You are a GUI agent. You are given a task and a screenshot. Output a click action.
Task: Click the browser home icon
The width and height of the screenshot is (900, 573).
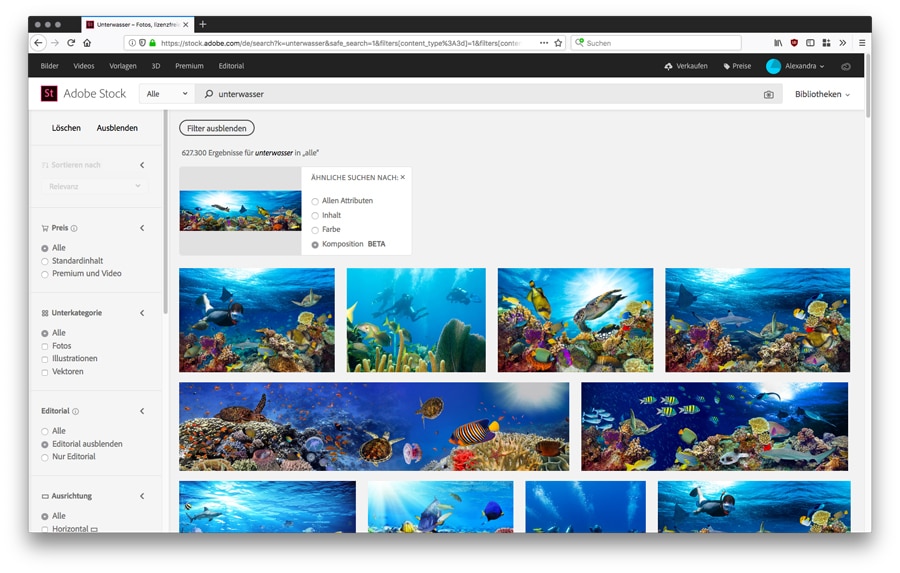click(87, 43)
